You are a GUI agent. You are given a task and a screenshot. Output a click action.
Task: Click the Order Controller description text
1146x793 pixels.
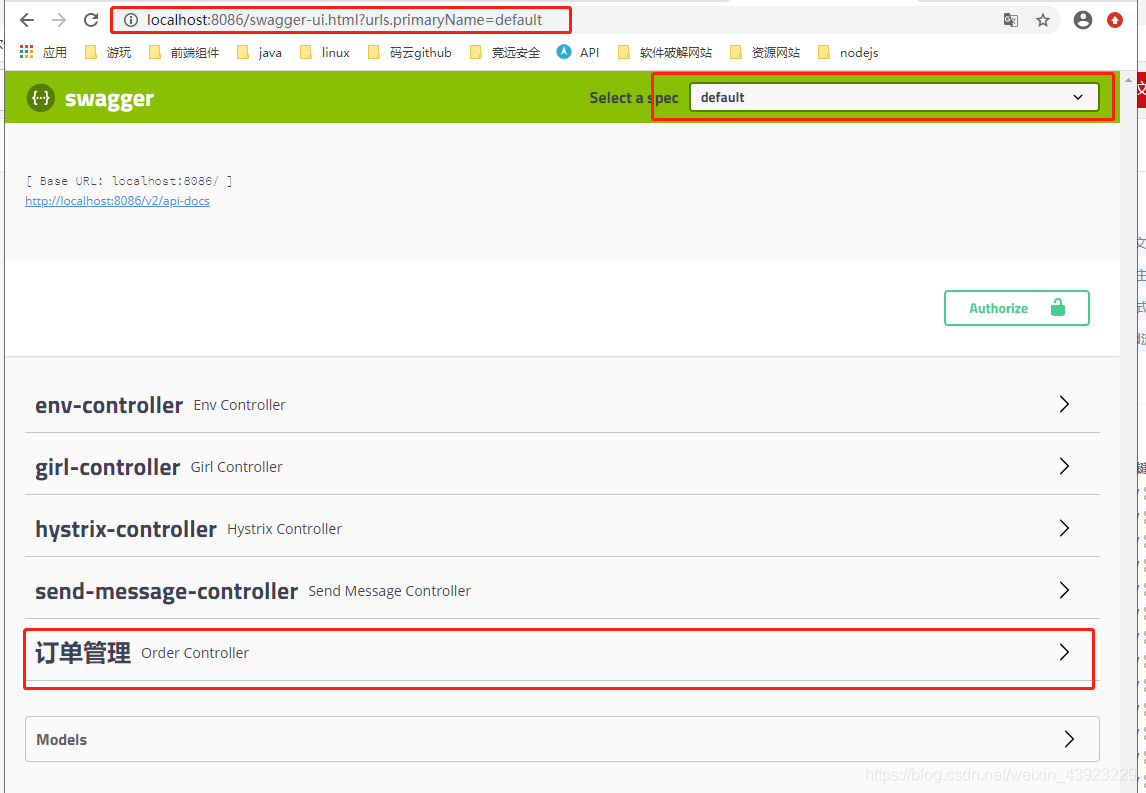click(195, 653)
